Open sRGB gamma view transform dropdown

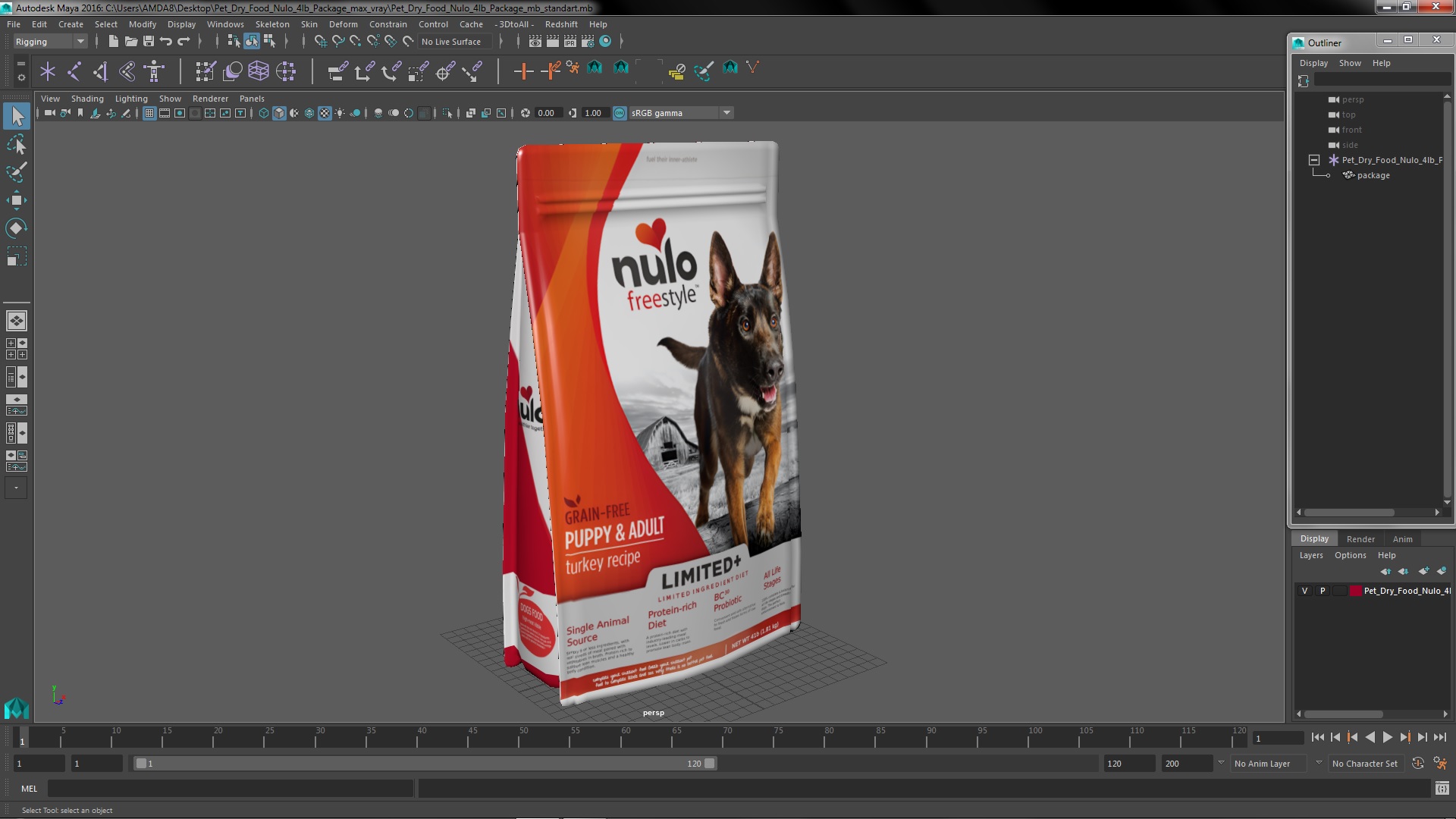[x=726, y=113]
